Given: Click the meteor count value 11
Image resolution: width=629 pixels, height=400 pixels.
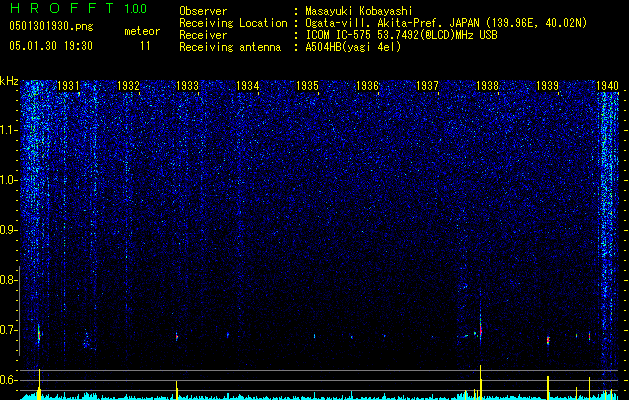Looking at the screenshot, I should pyautogui.click(x=145, y=46).
